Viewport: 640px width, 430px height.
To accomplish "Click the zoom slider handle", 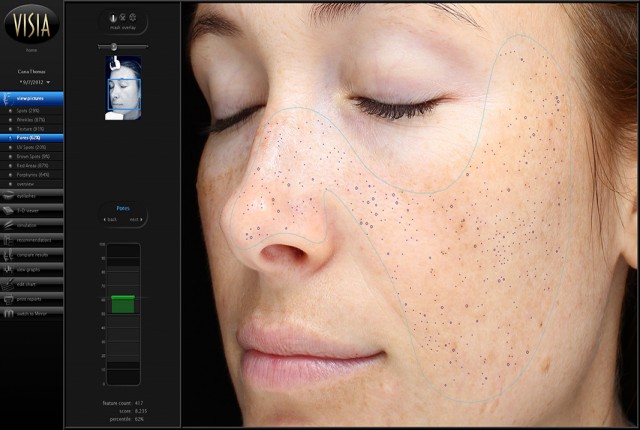I will click(114, 46).
